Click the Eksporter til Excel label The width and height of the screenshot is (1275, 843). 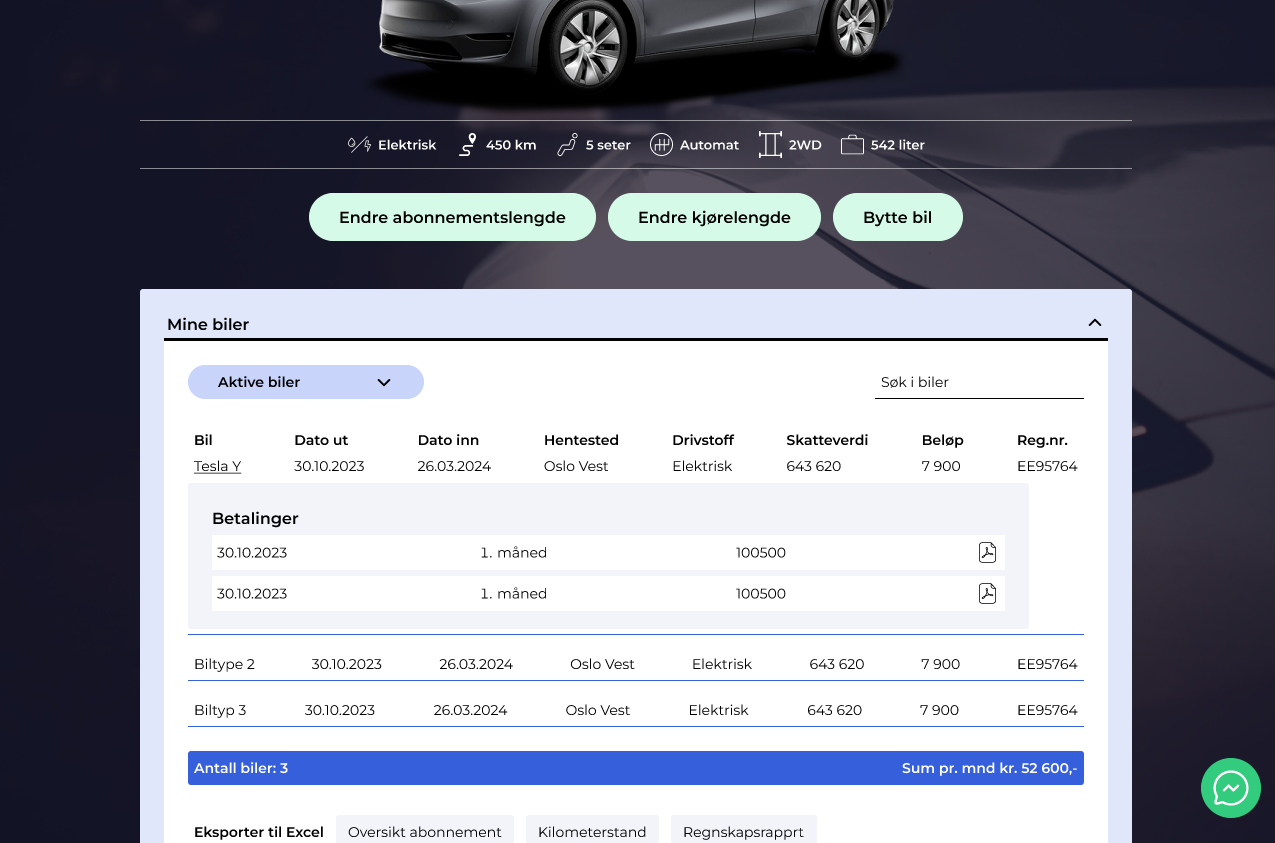259,832
